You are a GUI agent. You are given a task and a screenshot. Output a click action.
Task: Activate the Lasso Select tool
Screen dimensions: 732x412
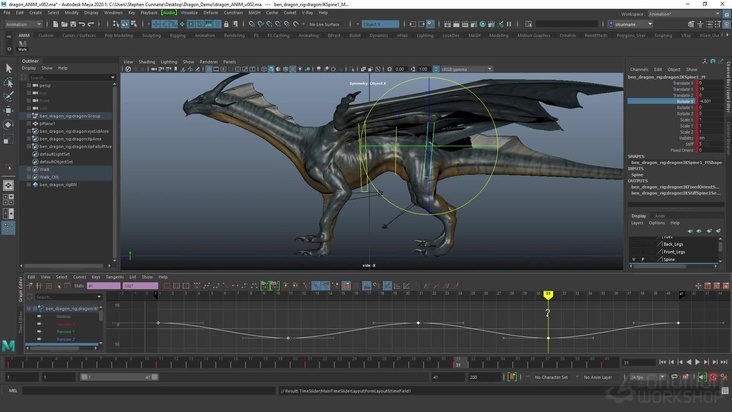(9, 83)
